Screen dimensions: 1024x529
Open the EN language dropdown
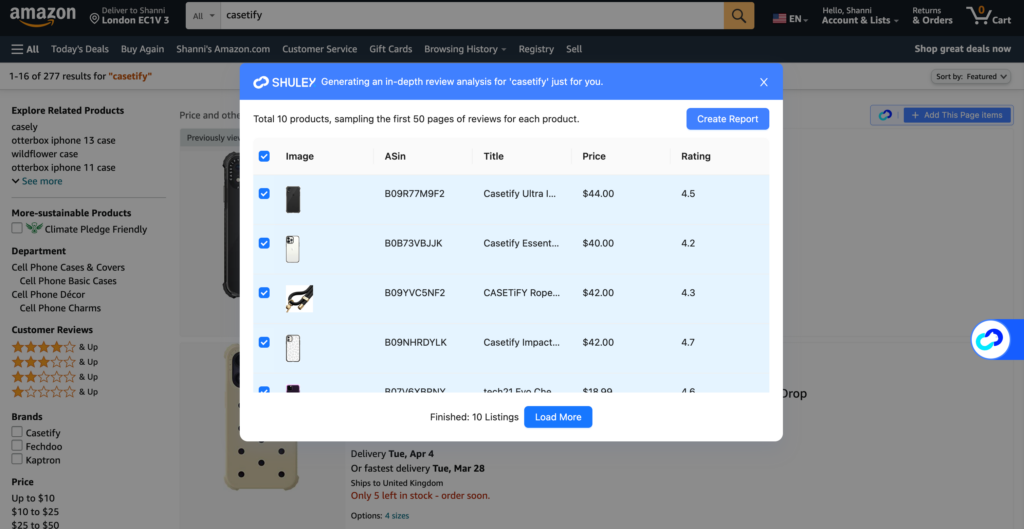click(x=791, y=19)
